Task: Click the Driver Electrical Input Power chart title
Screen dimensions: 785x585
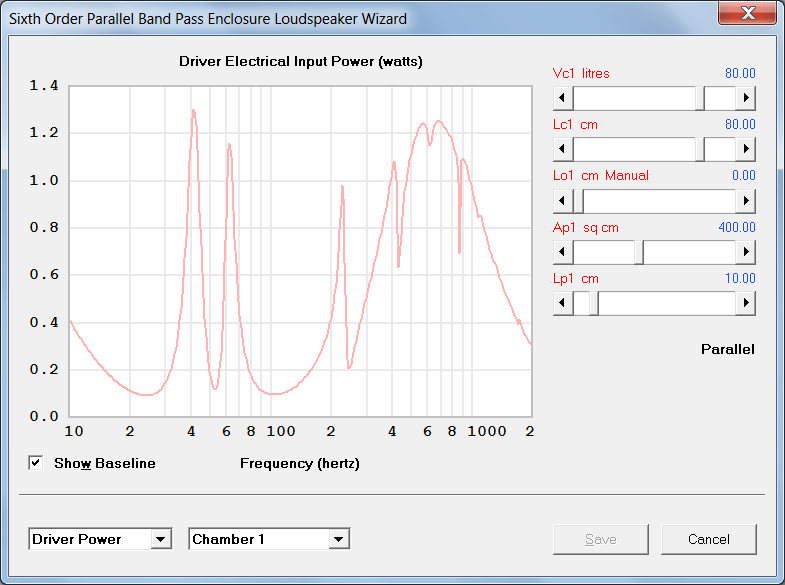Action: pyautogui.click(x=301, y=62)
